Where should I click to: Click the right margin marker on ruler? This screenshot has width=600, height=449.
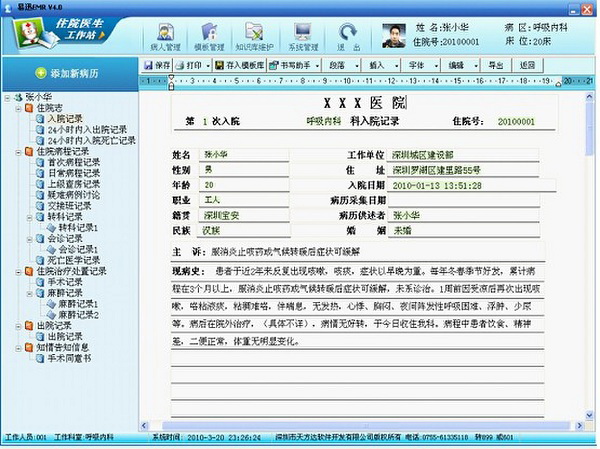coord(558,83)
